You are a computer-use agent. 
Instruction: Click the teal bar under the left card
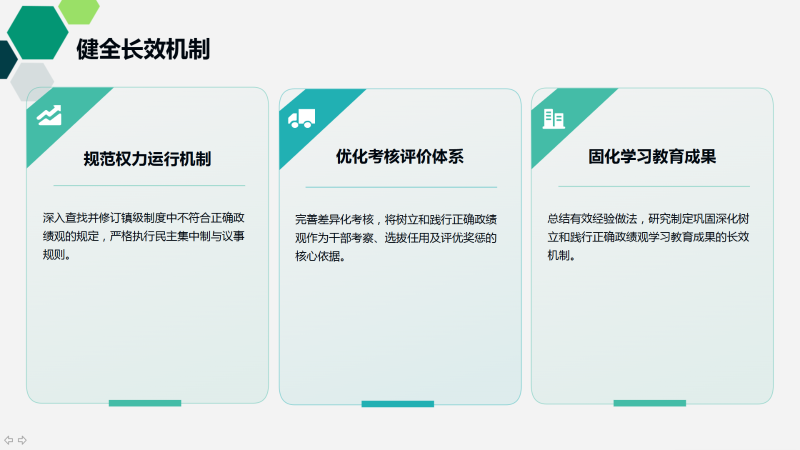tap(145, 403)
